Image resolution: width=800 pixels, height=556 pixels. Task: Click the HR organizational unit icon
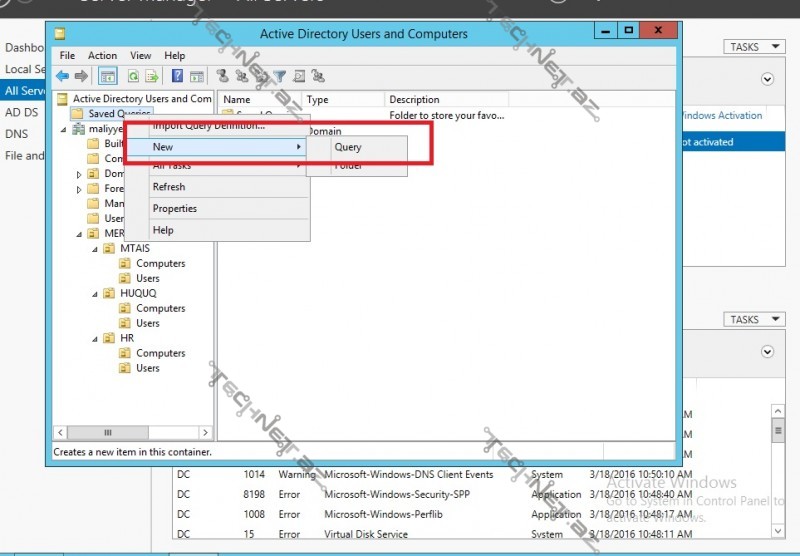click(109, 338)
